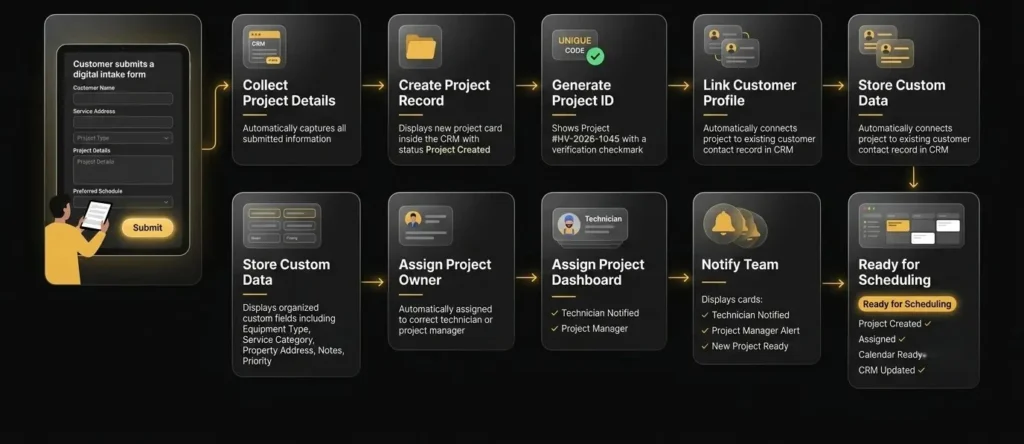Click the bold Project Created status in the Create Project Record card
The image size is (1024, 444).
[x=458, y=150]
